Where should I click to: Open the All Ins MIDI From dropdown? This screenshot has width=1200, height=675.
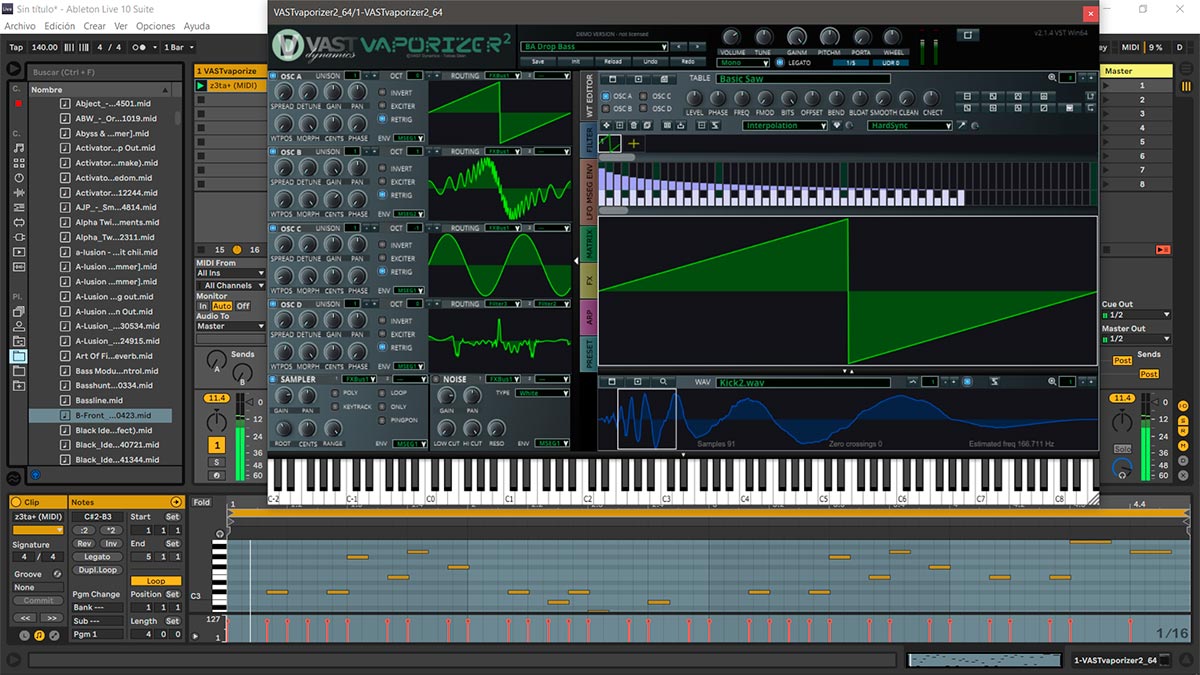coord(231,273)
